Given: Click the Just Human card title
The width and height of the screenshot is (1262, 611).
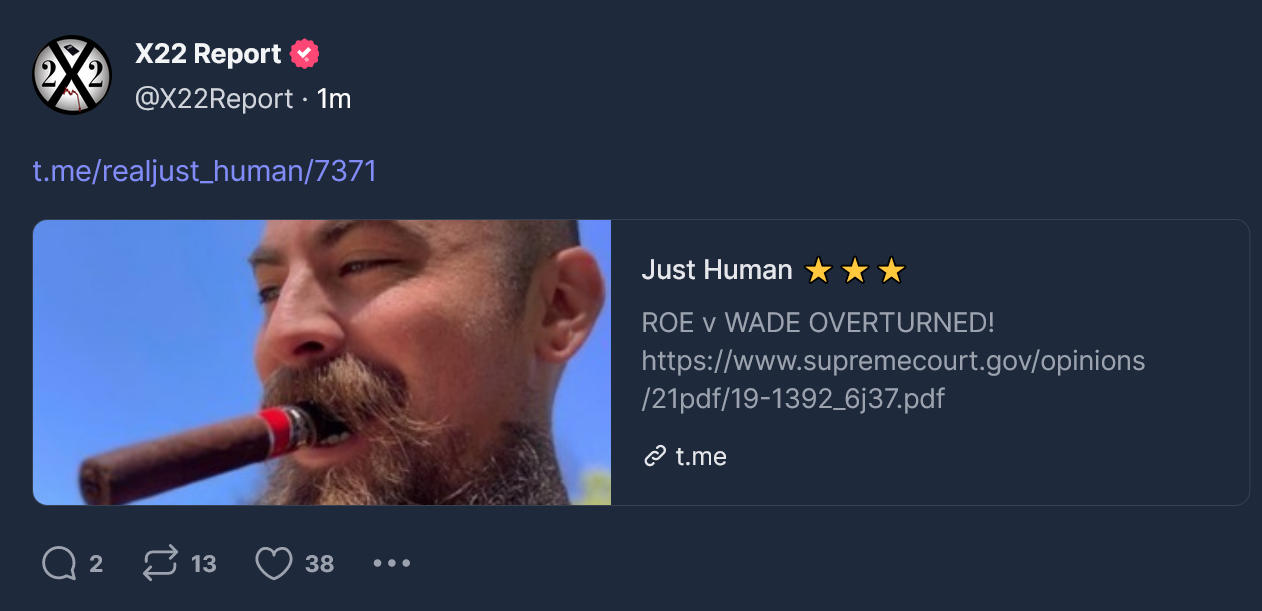Looking at the screenshot, I should (x=716, y=270).
